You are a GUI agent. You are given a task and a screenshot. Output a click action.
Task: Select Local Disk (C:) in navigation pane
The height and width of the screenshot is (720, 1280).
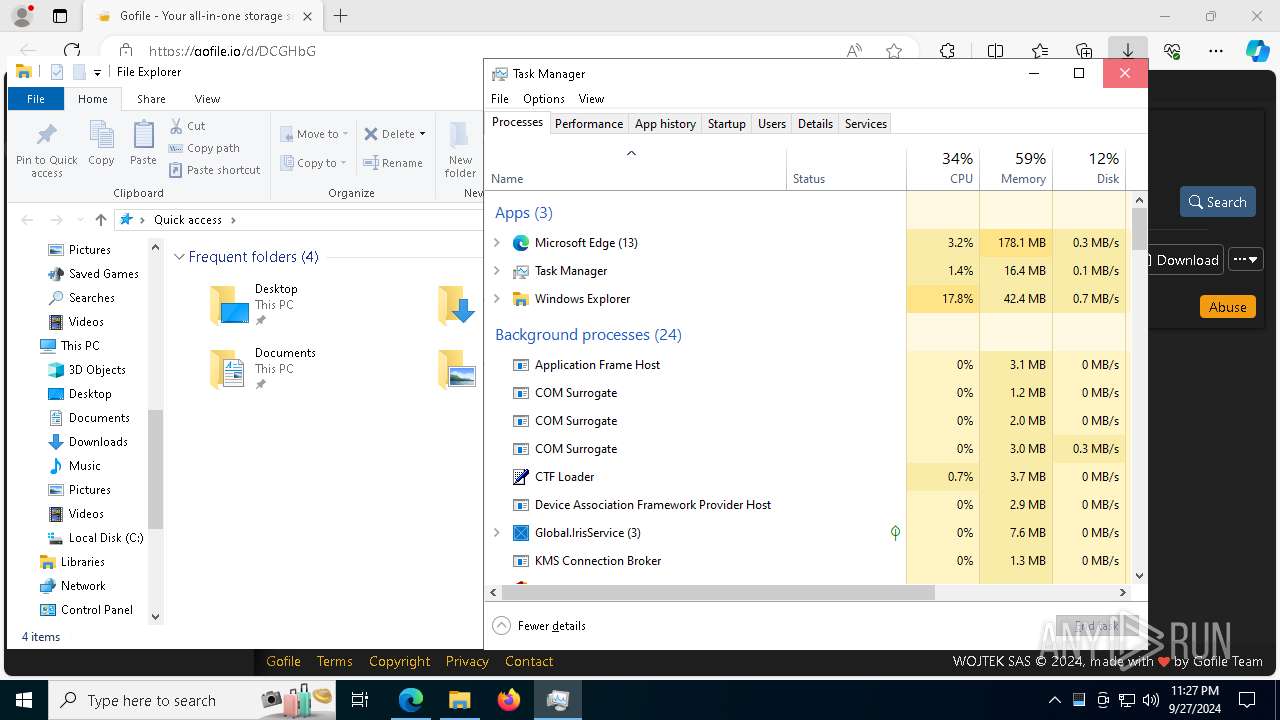point(106,538)
